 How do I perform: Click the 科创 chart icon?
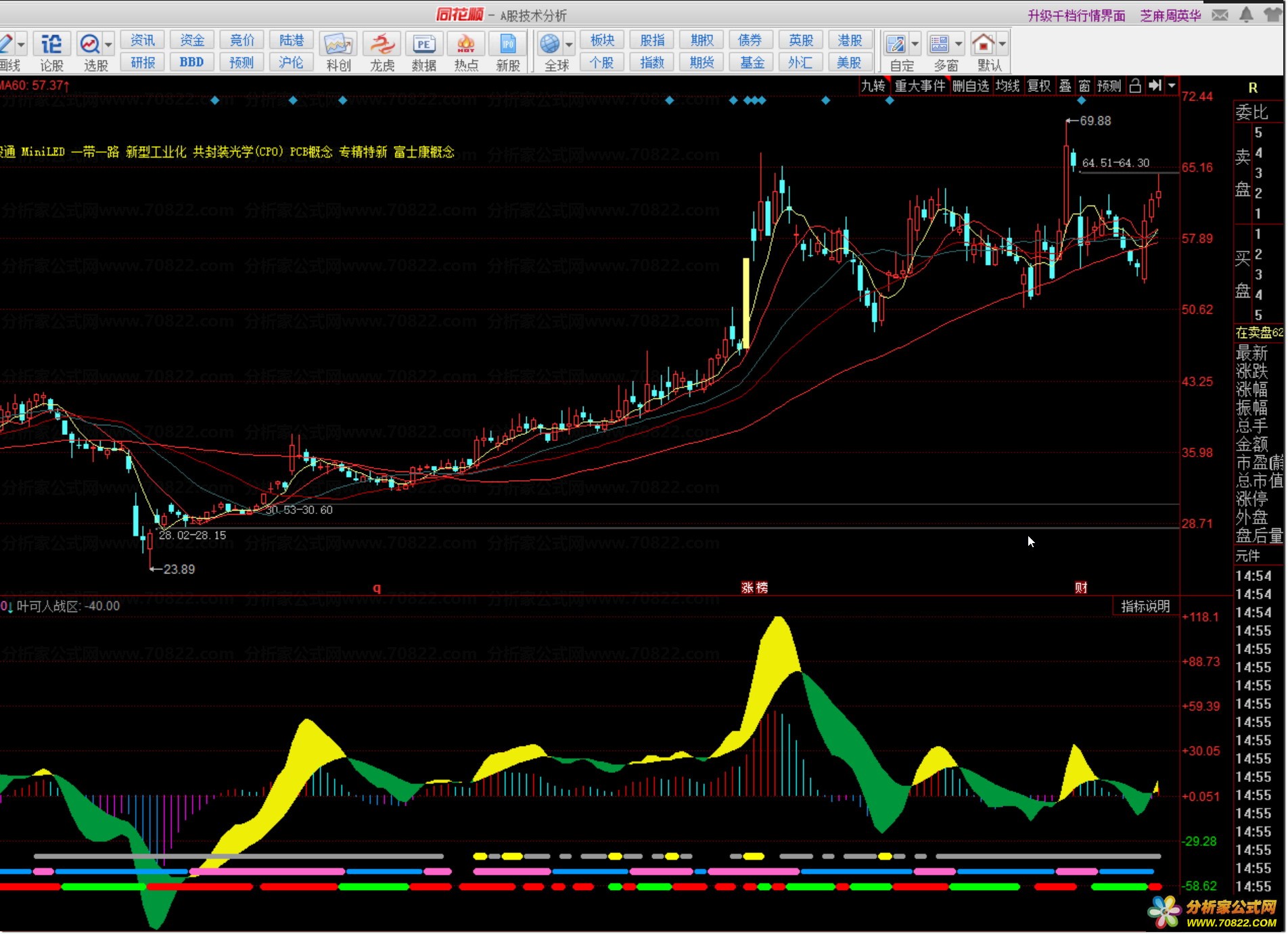(338, 51)
